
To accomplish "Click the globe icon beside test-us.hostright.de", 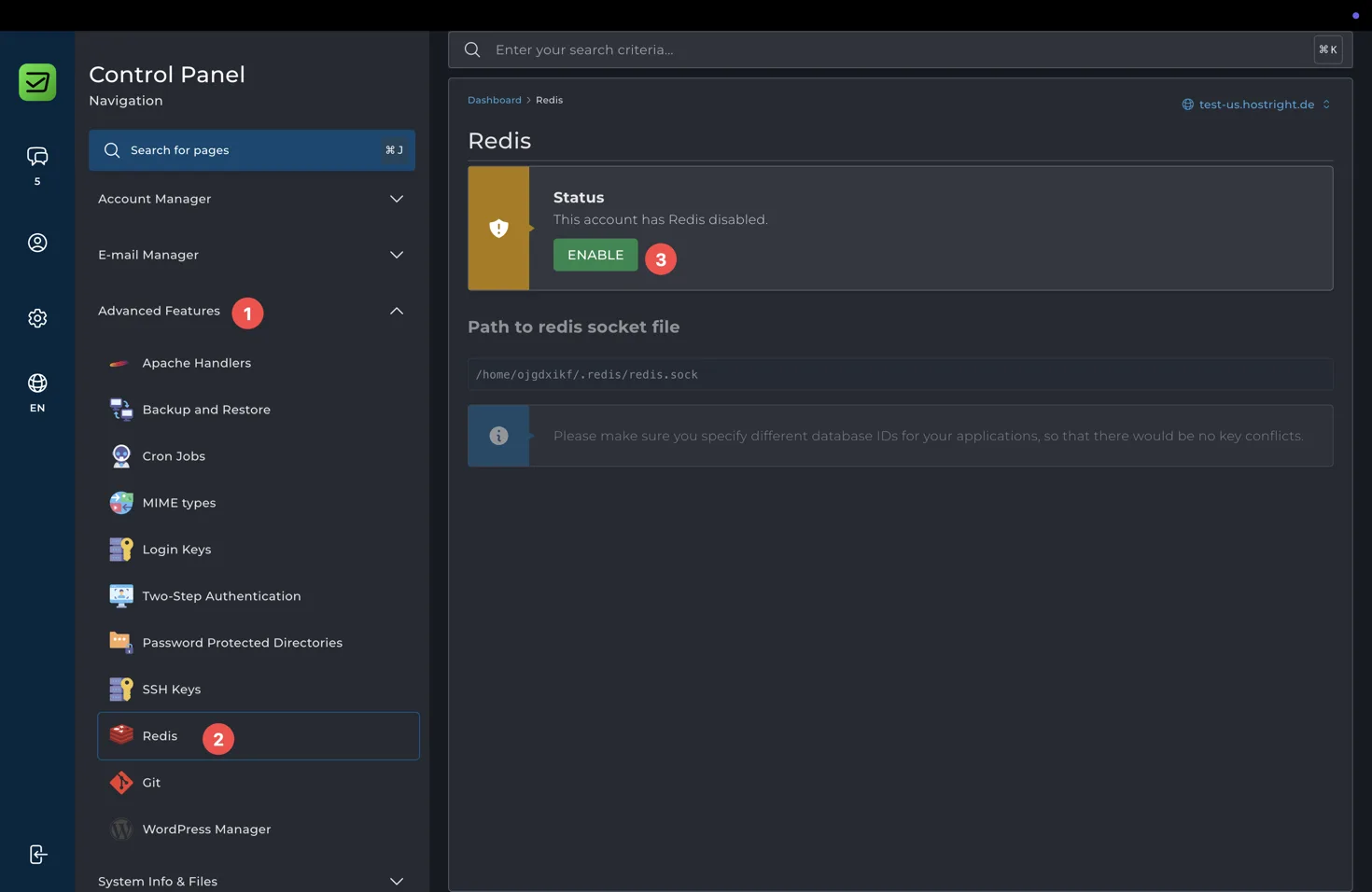I will pos(1188,105).
